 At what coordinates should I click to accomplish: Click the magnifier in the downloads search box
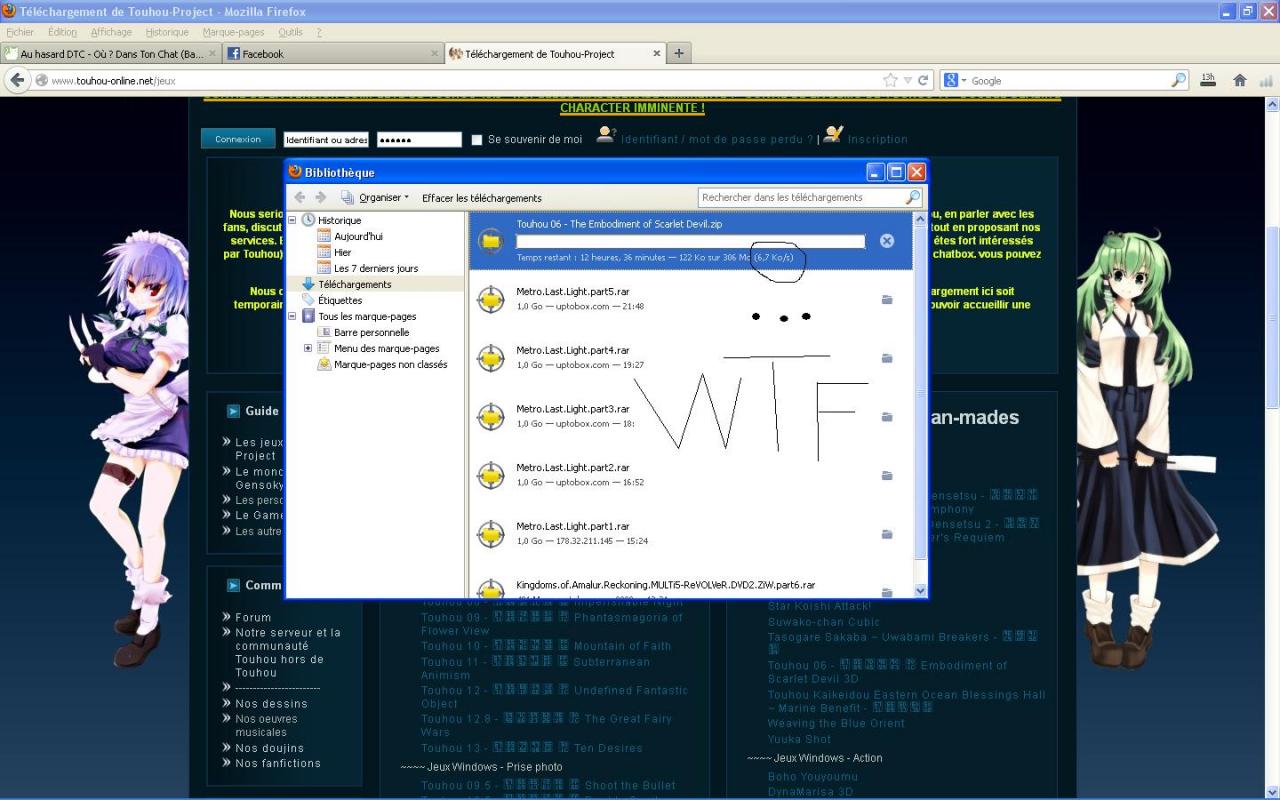point(912,198)
